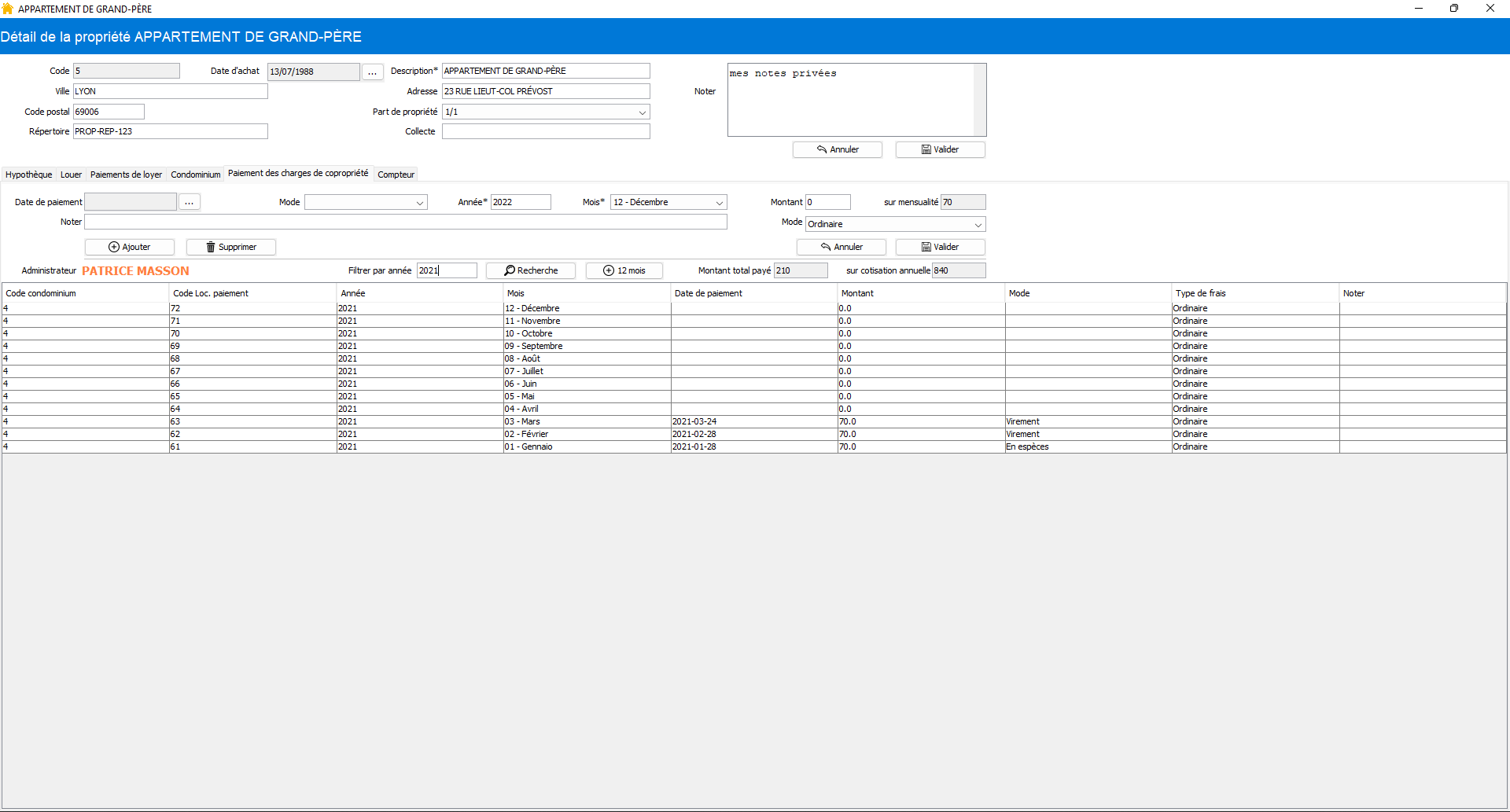The height and width of the screenshot is (812, 1510).
Task: Click the Code condominium column header
Action: click(x=85, y=293)
